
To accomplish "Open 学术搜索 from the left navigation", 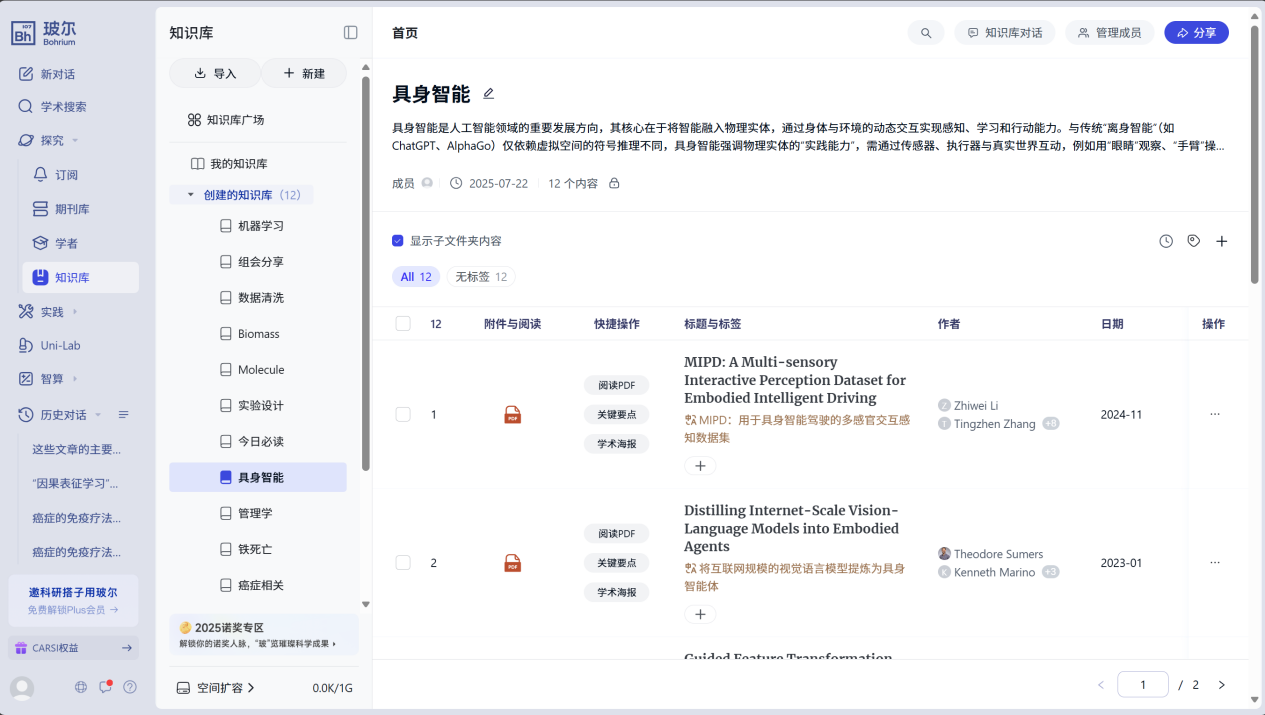I will coord(63,107).
